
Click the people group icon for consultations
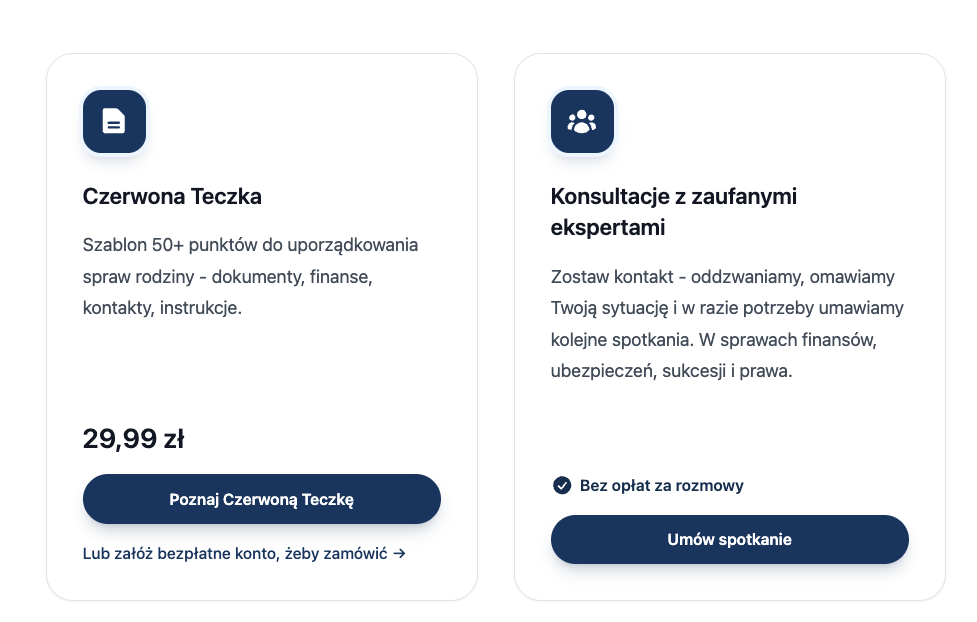tap(582, 122)
